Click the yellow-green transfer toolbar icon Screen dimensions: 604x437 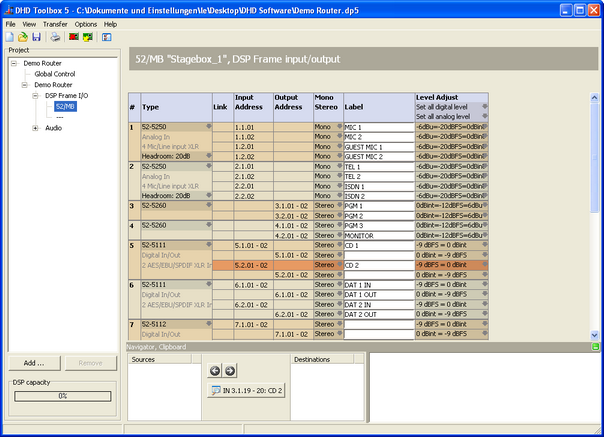(88, 37)
